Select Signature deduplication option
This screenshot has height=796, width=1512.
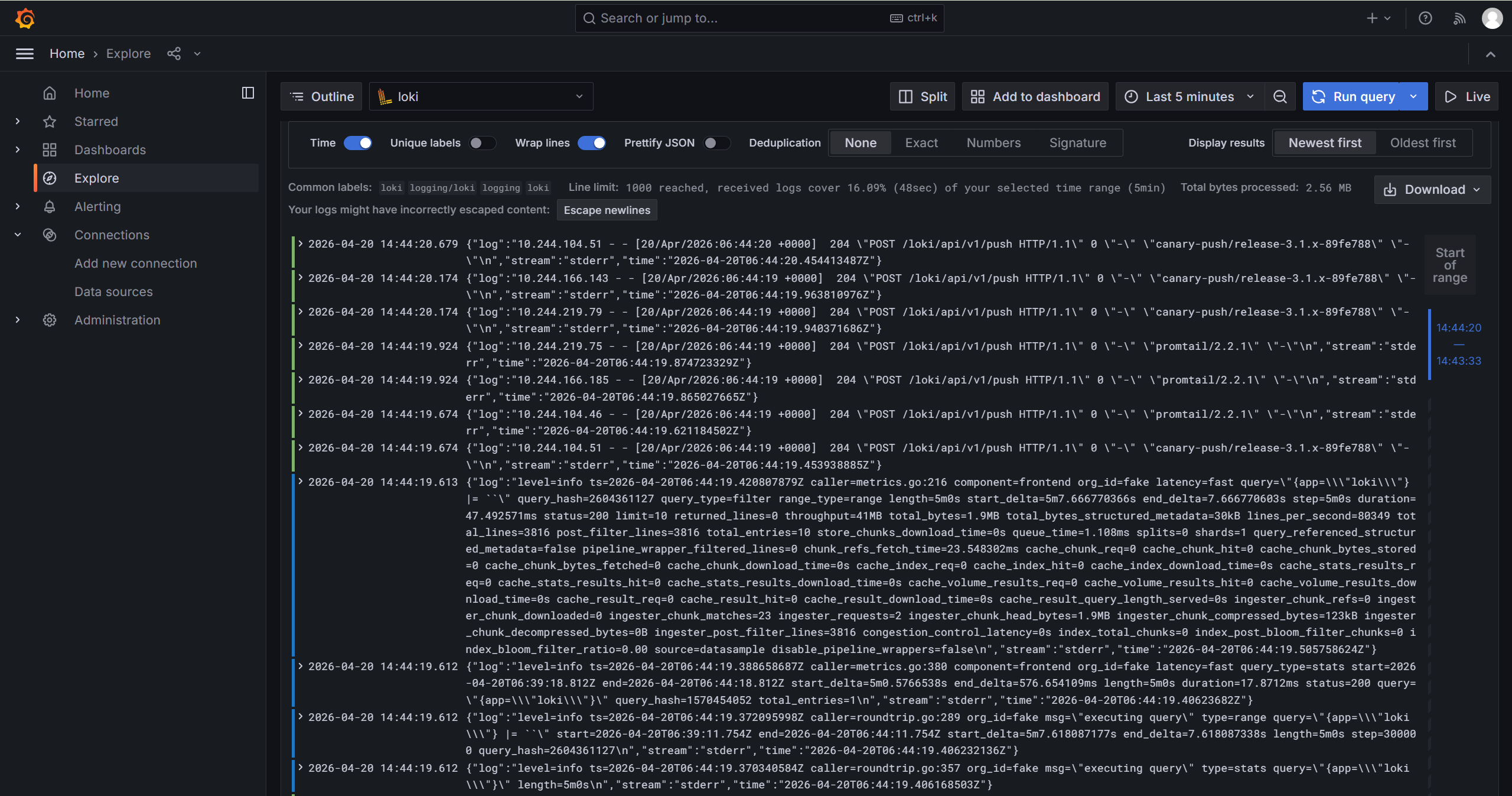pyautogui.click(x=1077, y=143)
